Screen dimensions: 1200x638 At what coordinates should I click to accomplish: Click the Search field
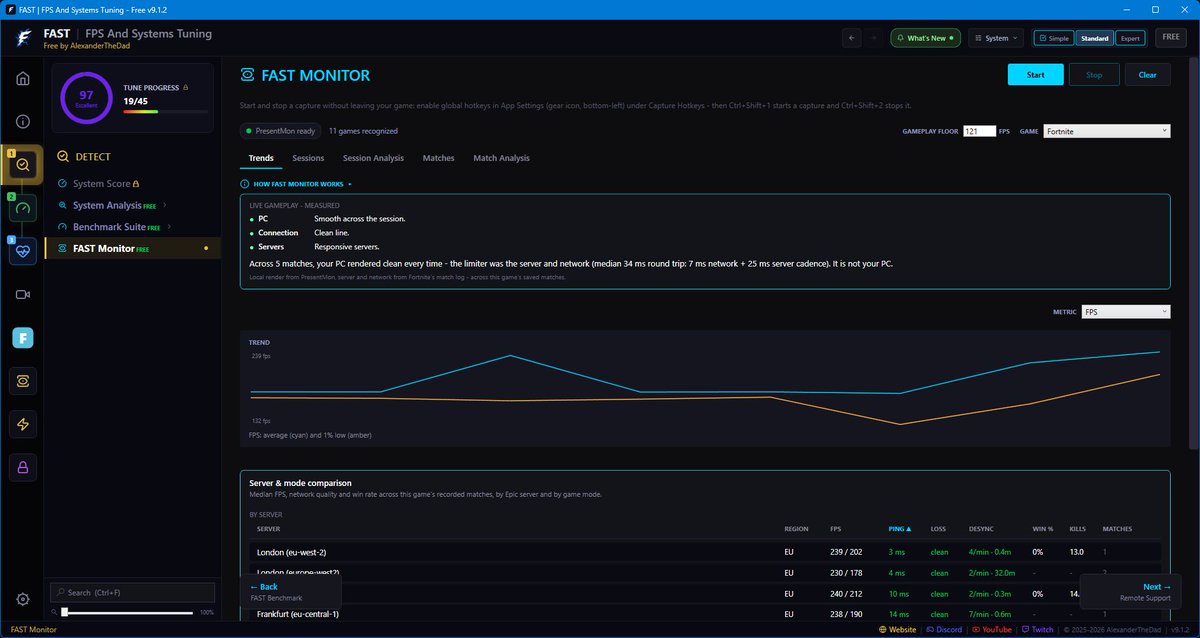click(133, 592)
